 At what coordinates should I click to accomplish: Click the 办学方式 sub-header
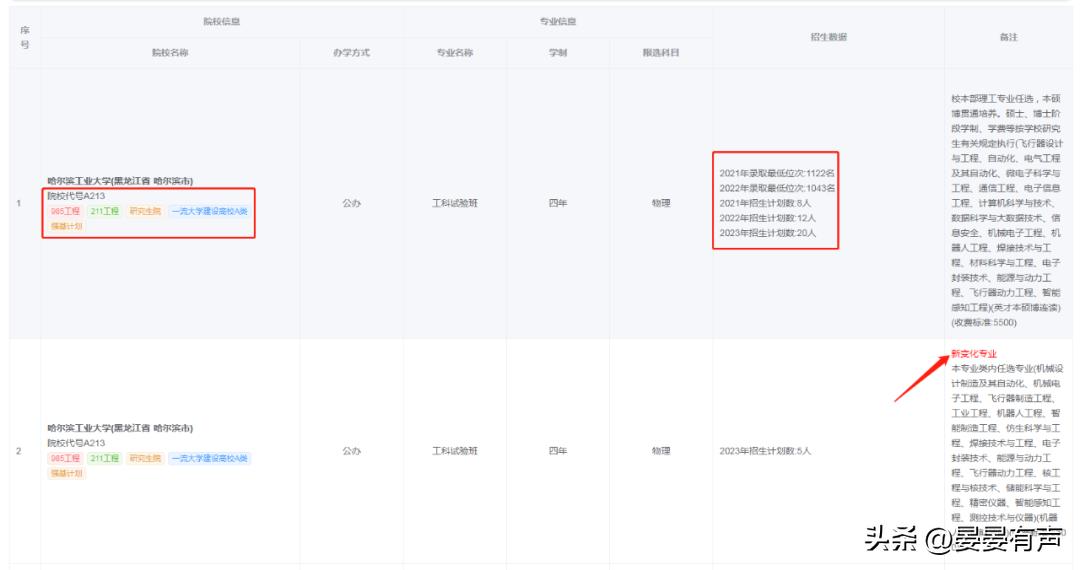(351, 52)
